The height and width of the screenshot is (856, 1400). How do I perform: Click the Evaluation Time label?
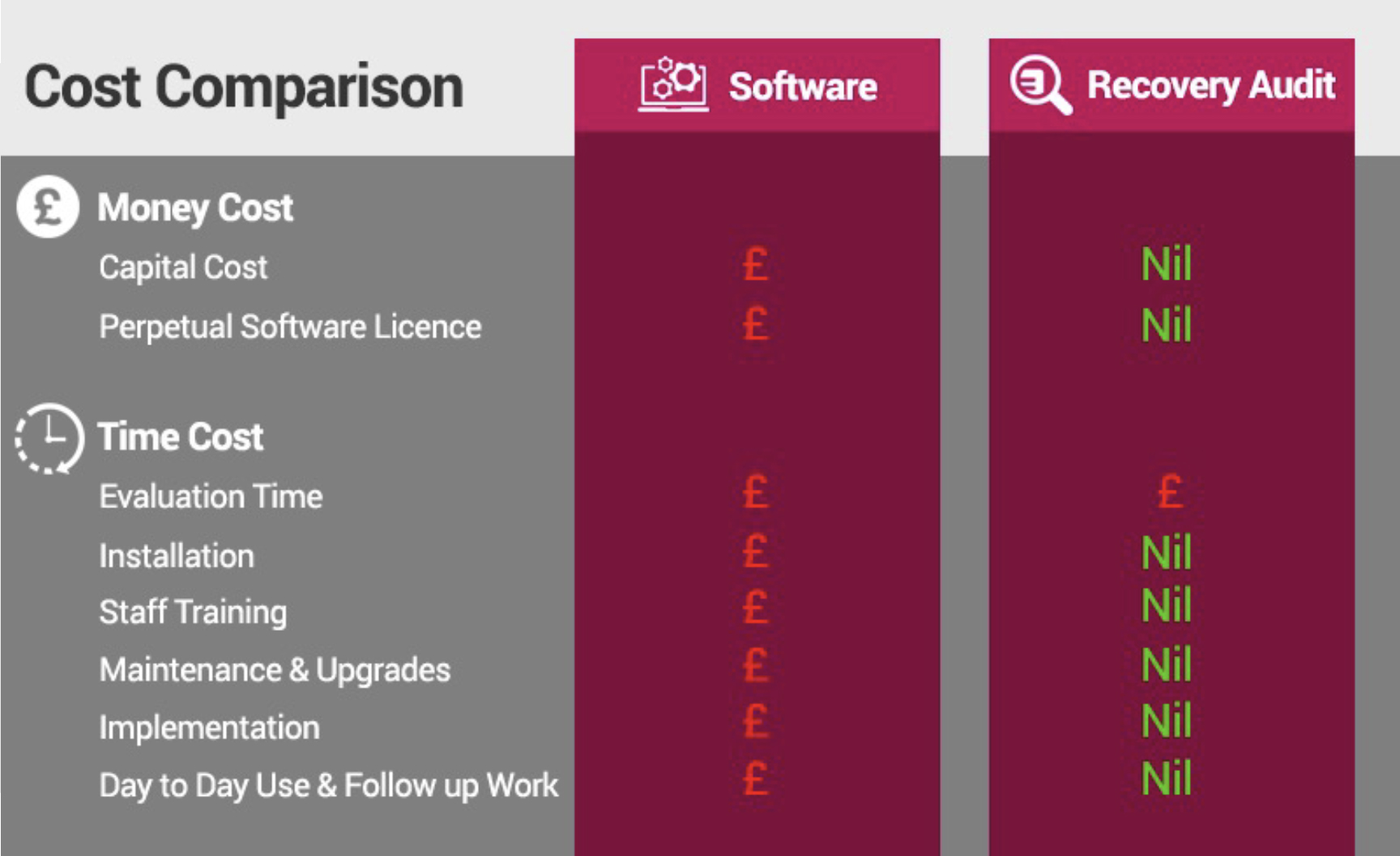pyautogui.click(x=211, y=496)
